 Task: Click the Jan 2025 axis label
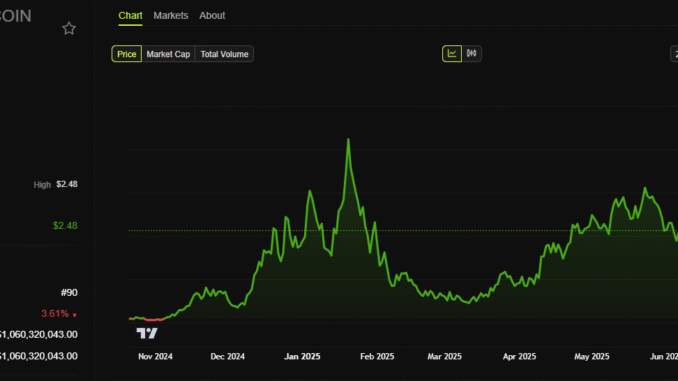(302, 356)
